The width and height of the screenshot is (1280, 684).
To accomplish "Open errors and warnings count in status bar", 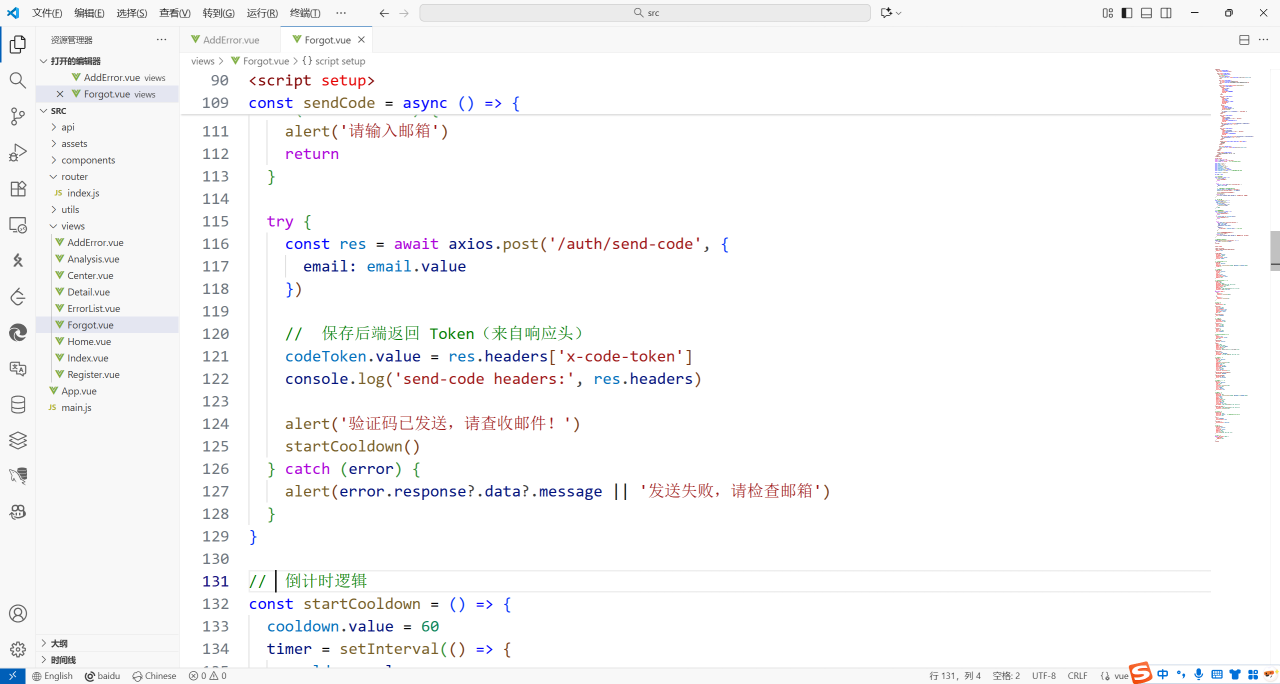I will coord(208,676).
